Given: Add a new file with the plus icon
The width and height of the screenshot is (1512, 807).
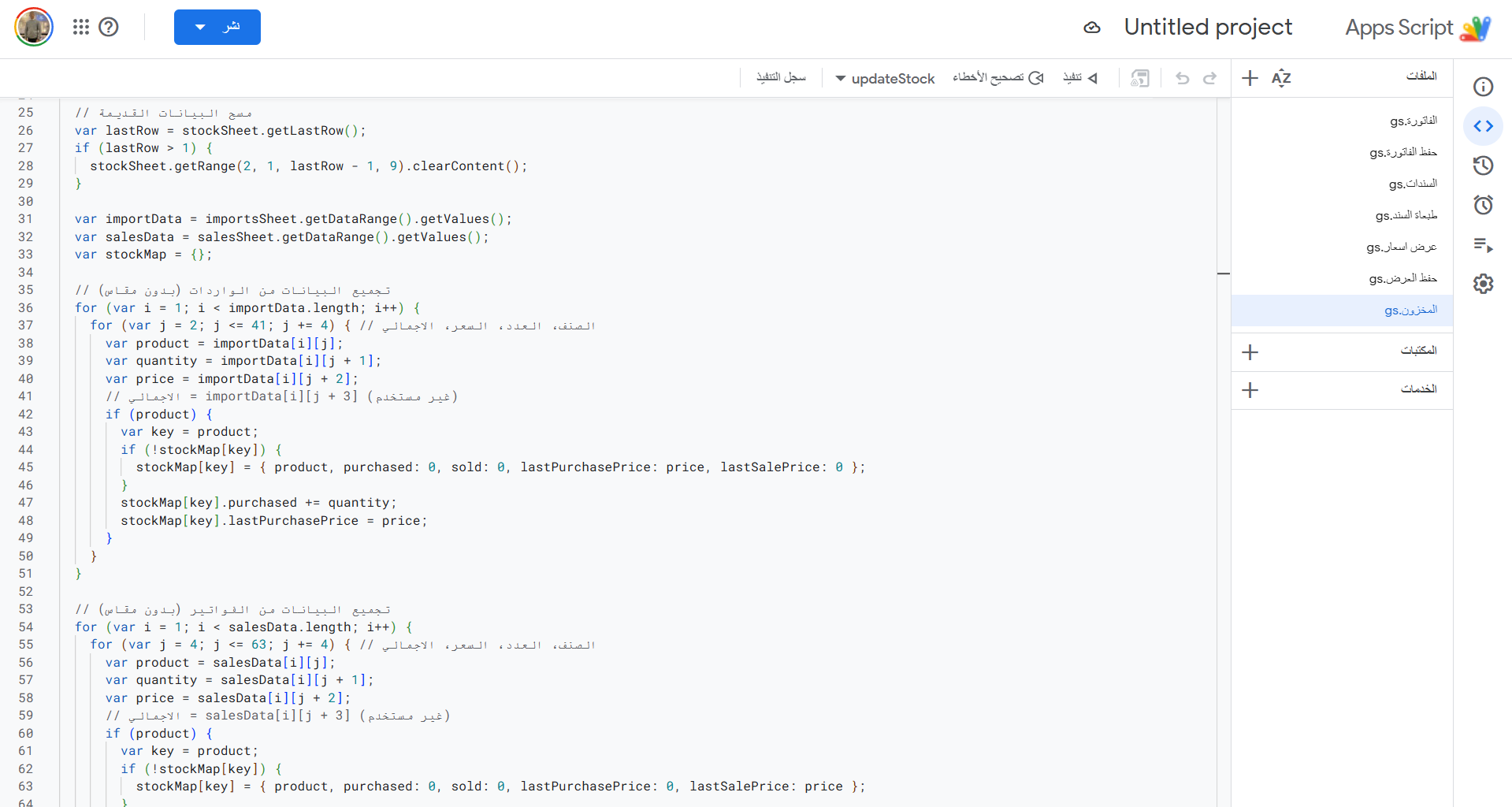Looking at the screenshot, I should pos(1250,78).
